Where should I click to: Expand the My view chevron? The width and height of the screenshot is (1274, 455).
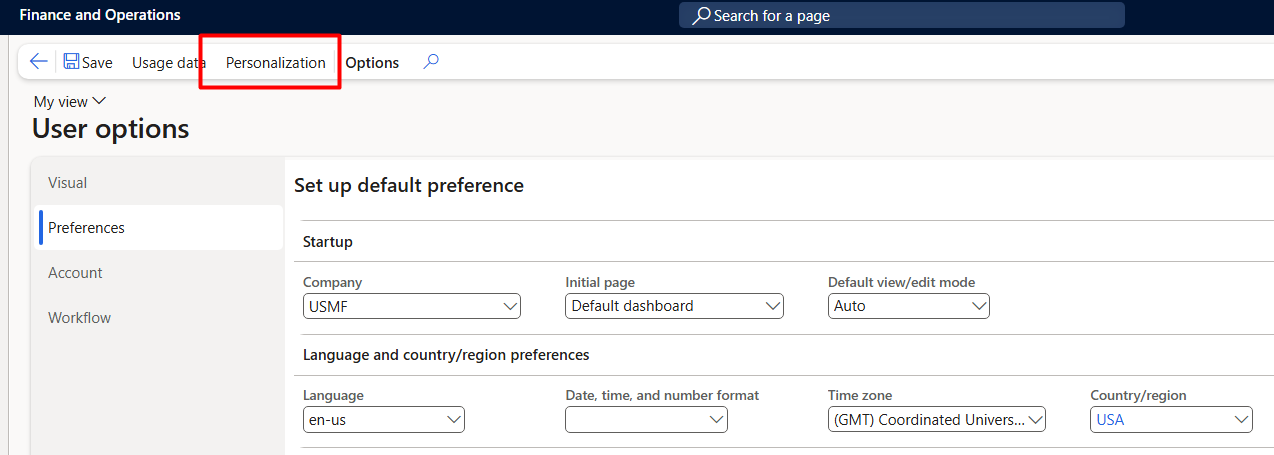click(x=98, y=101)
